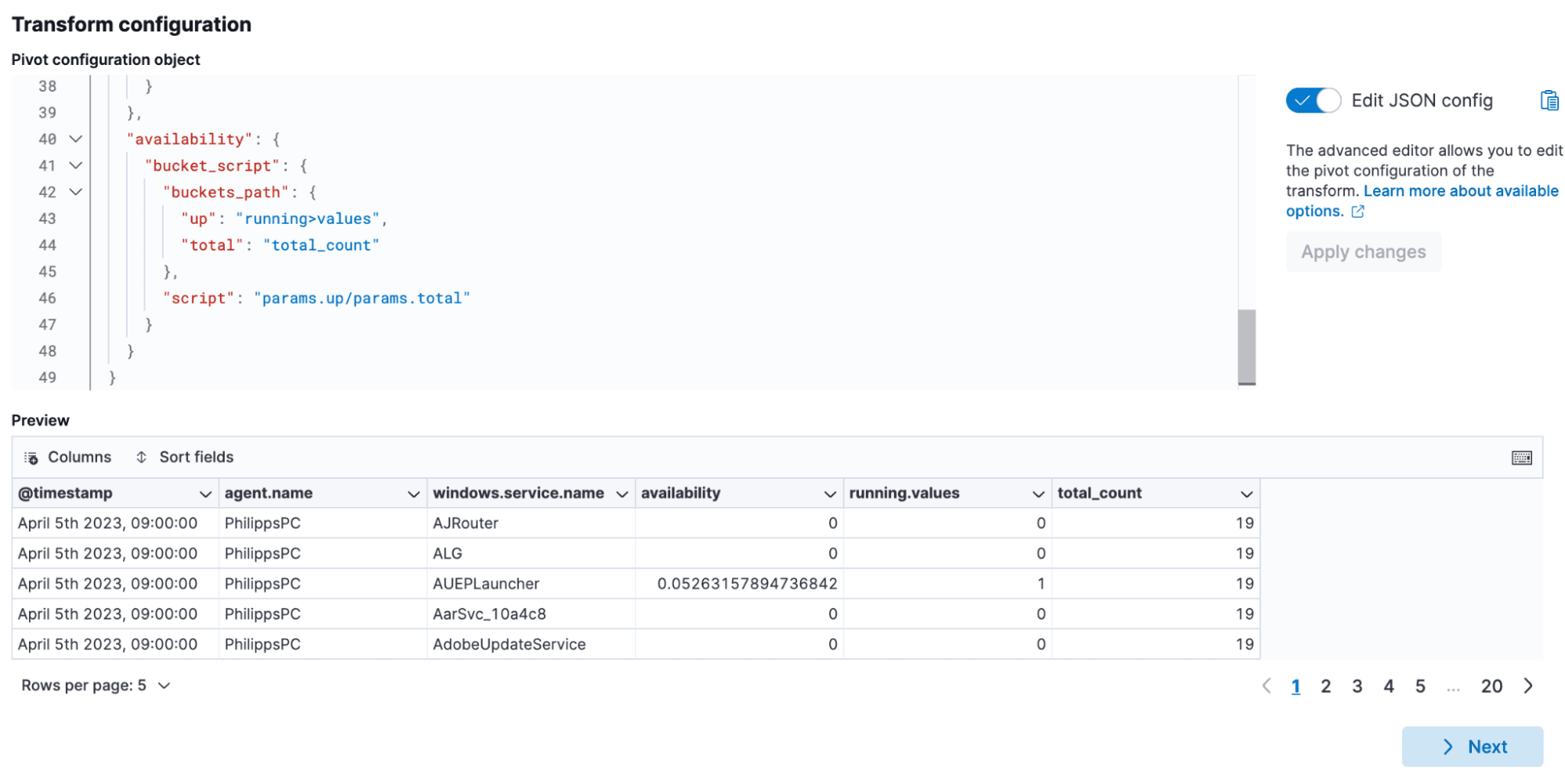Go to next page arrow in pagination

pyautogui.click(x=1528, y=686)
